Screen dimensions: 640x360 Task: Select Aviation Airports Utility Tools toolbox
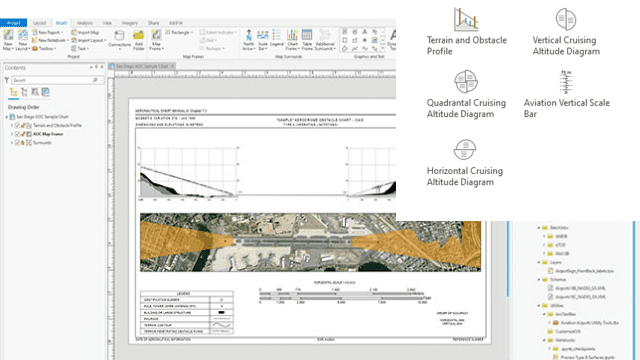pyautogui.click(x=589, y=323)
